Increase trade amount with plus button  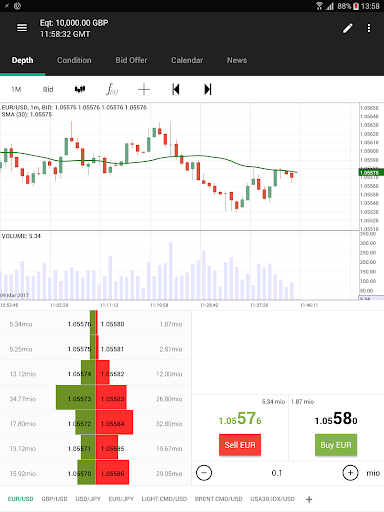350,473
